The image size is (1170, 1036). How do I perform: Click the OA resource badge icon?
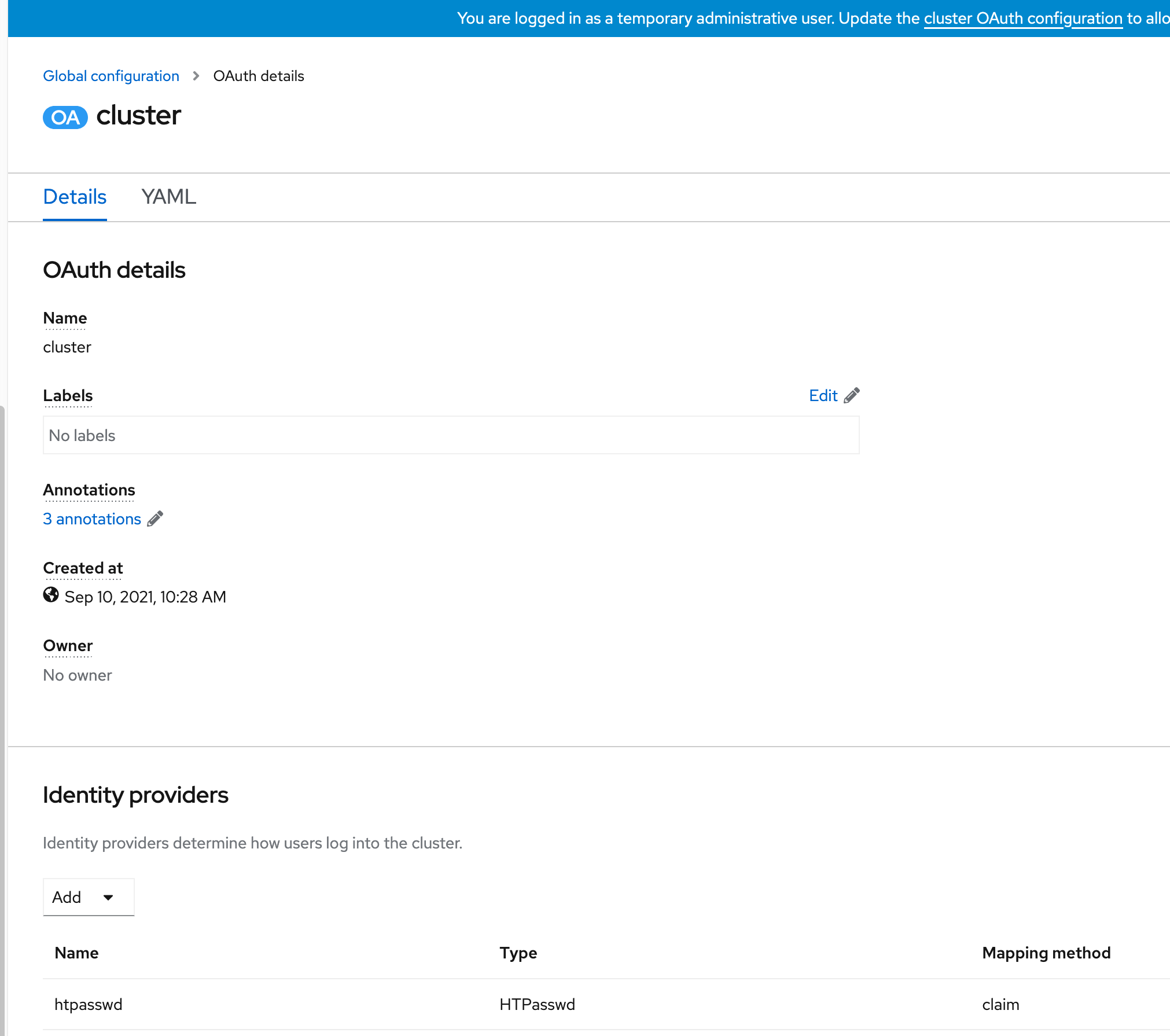click(x=65, y=117)
